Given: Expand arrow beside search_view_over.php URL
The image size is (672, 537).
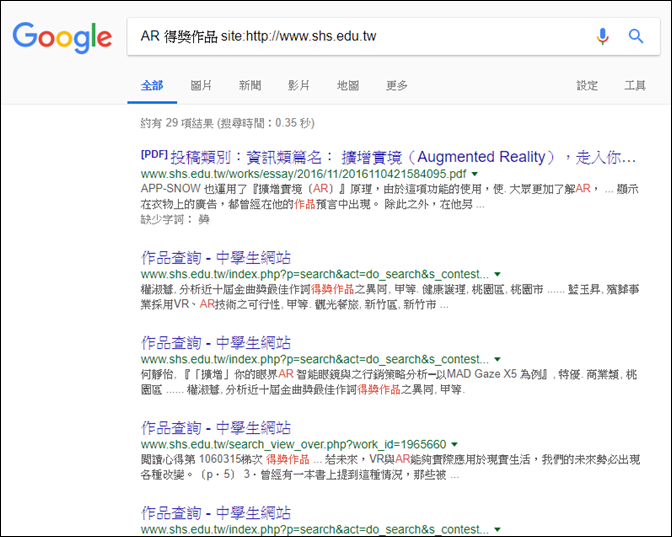Looking at the screenshot, I should click(454, 444).
